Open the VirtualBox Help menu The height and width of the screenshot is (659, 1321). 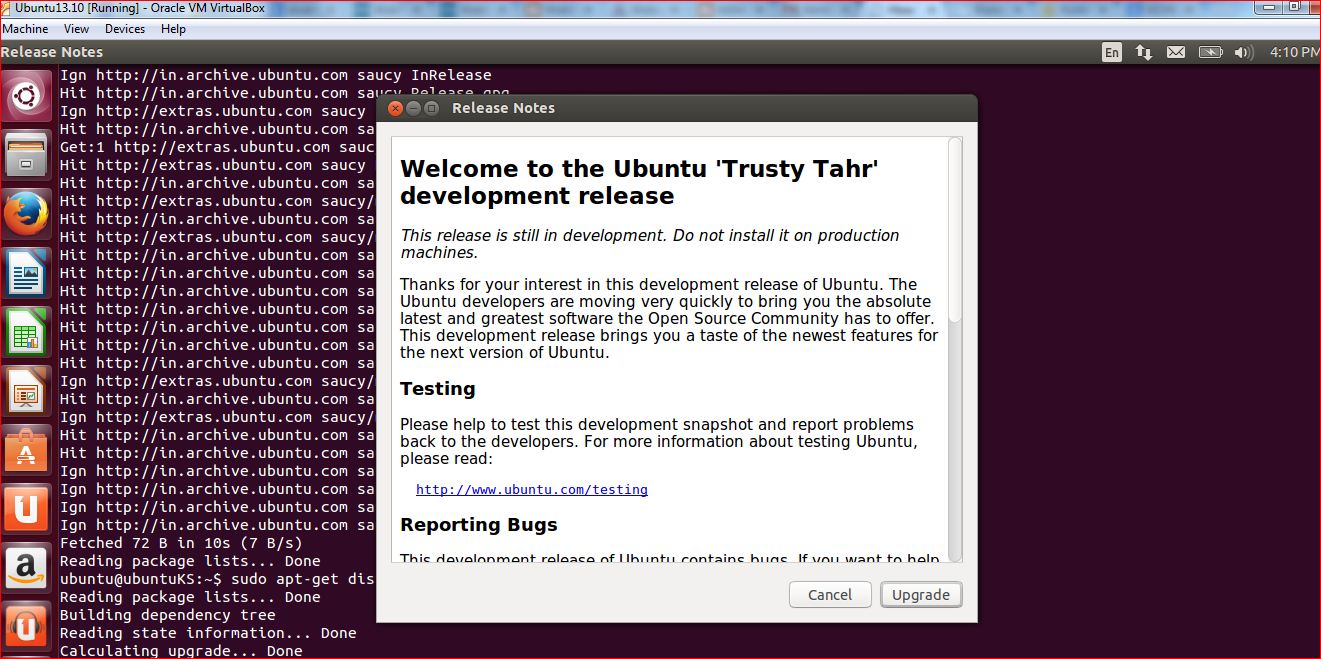tap(173, 29)
